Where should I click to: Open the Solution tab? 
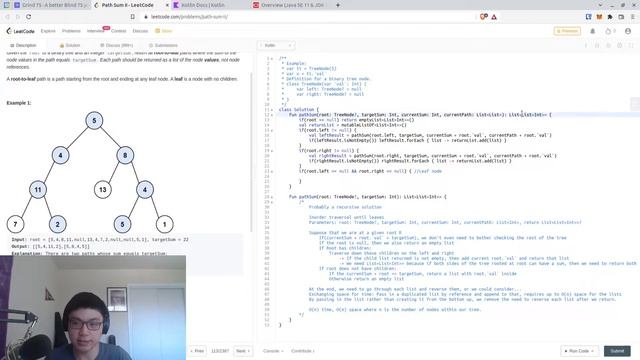coord(70,45)
